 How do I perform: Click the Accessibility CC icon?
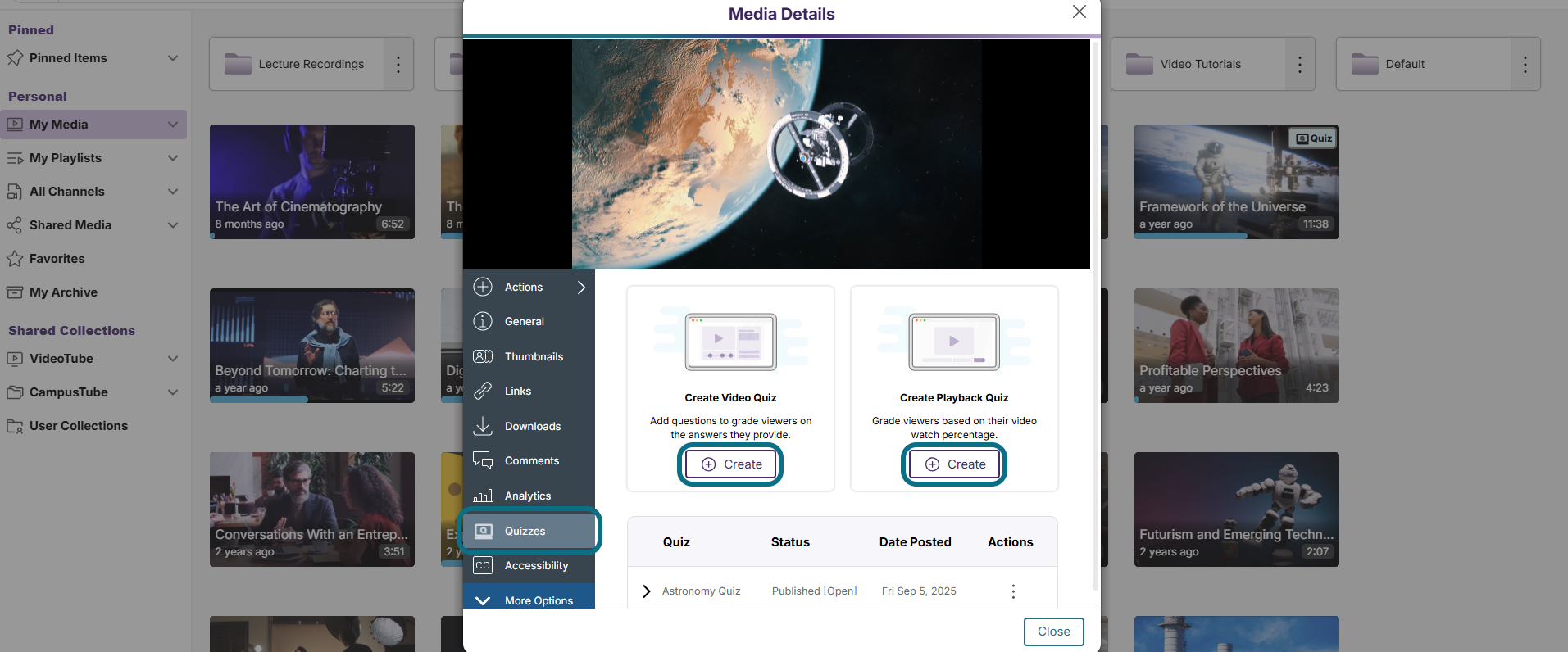[x=483, y=565]
